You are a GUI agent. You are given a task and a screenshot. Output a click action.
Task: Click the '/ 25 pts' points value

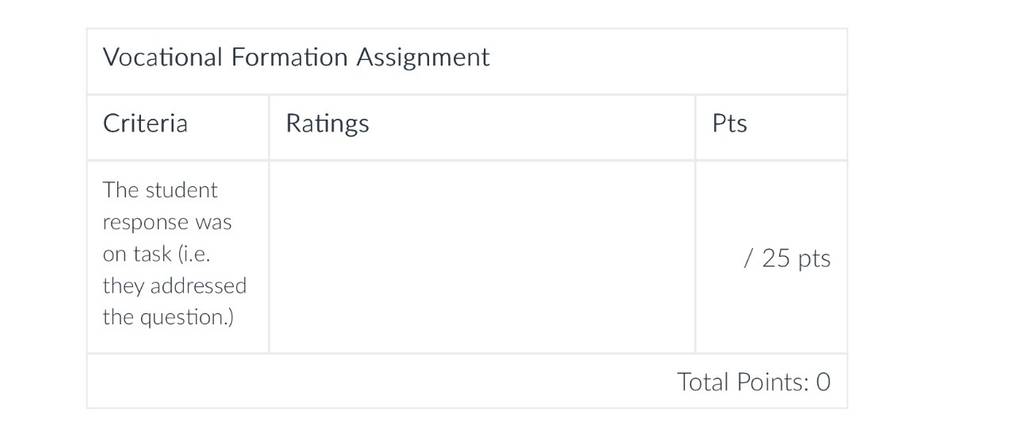pos(787,259)
